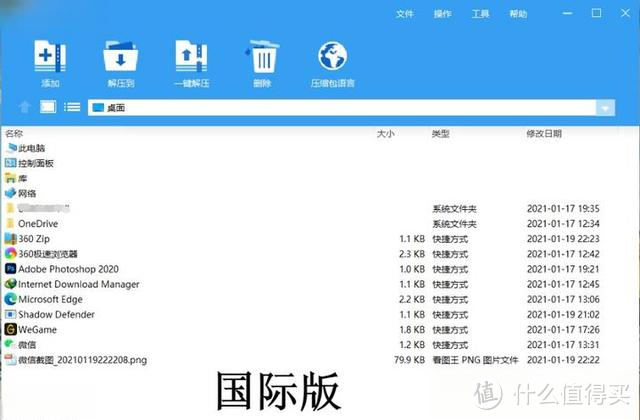This screenshot has width=640, height=420.
Task: Click the 2021-01-17 13:31 date cell
Action: 563,344
